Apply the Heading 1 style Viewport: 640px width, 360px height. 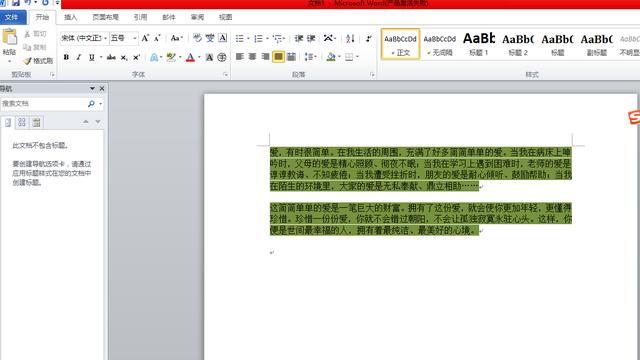tap(479, 44)
